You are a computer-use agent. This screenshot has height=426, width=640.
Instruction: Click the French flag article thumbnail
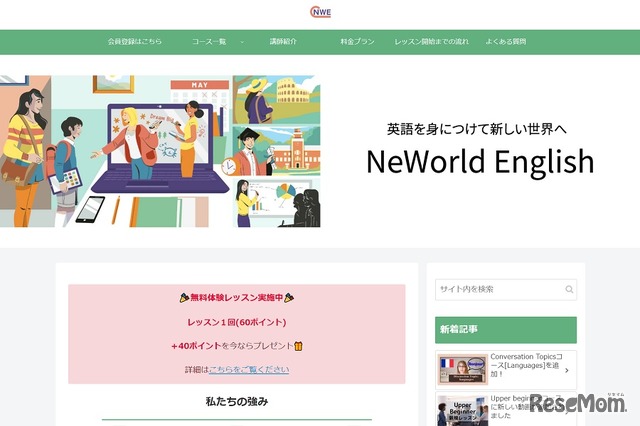(x=463, y=369)
